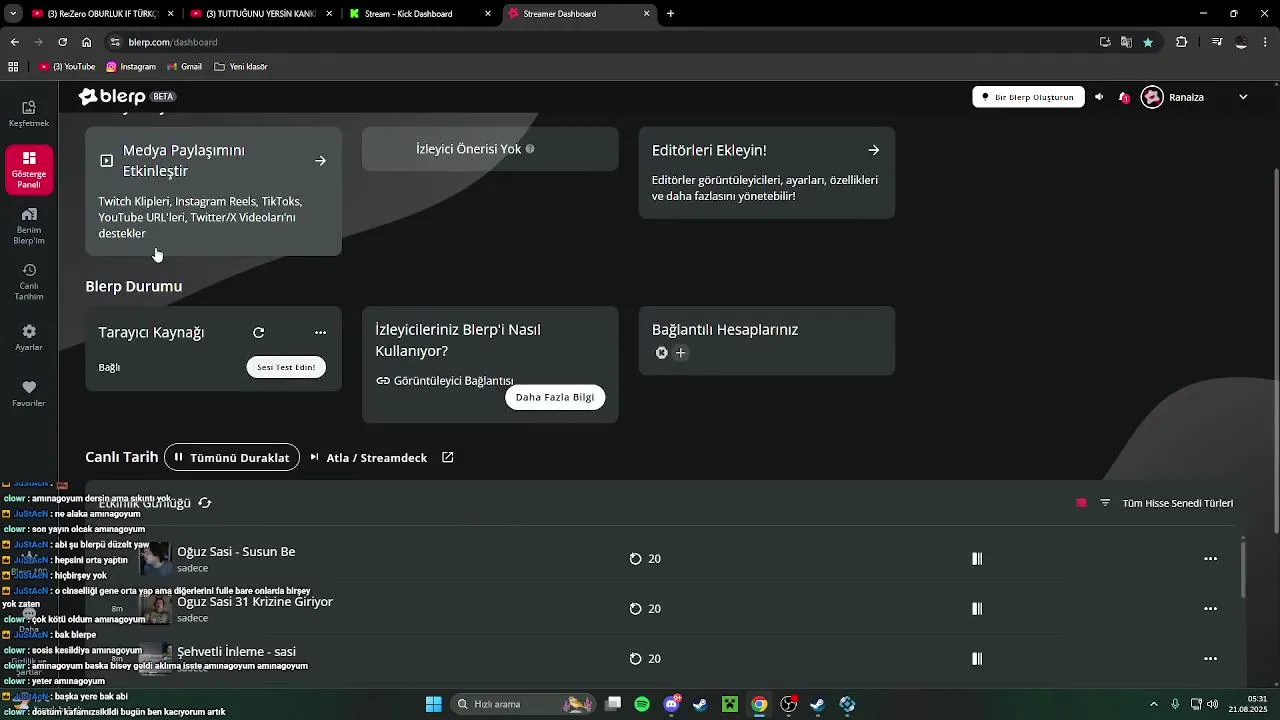Viewport: 1280px width, 720px height.
Task: Switch to Stream - Kick Dashboard tab
Action: tap(420, 14)
